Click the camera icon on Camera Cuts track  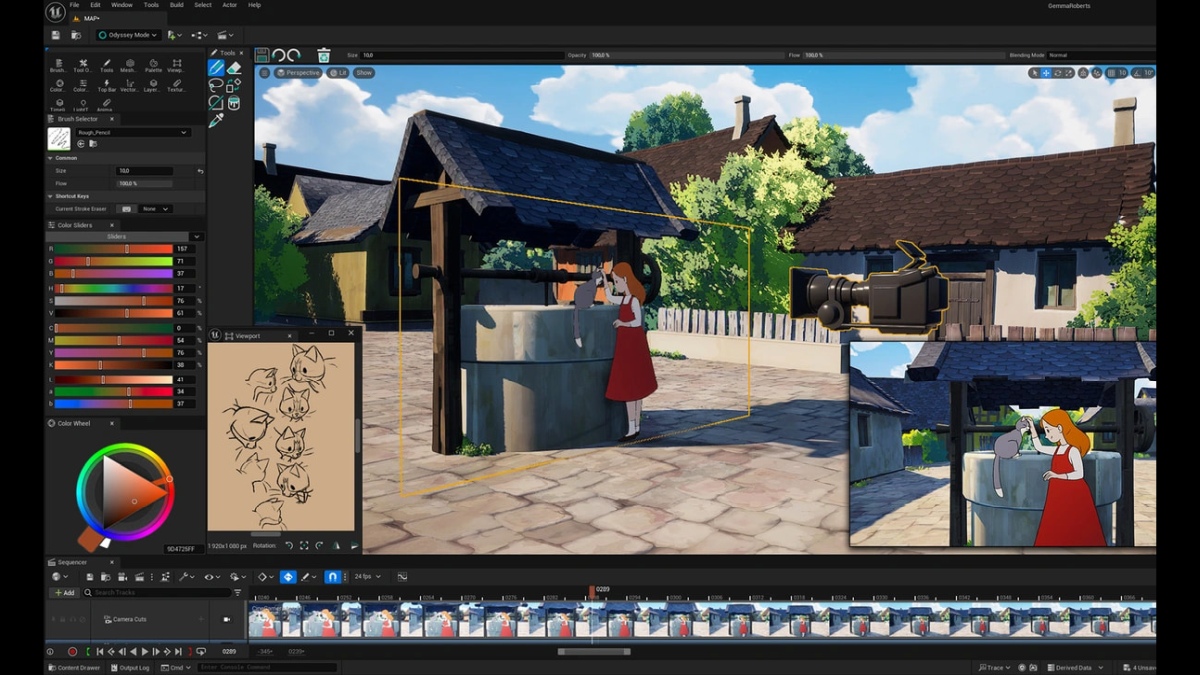227,619
